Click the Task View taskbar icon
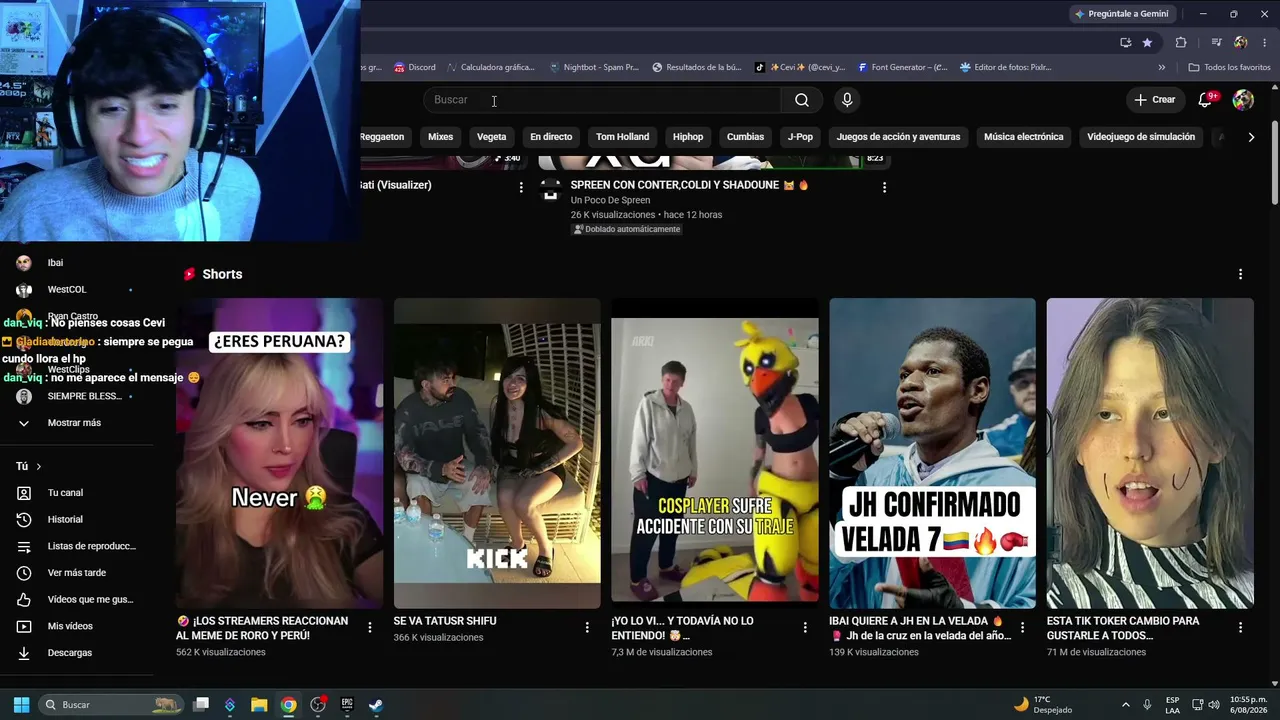Image resolution: width=1280 pixels, height=720 pixels. (x=201, y=705)
